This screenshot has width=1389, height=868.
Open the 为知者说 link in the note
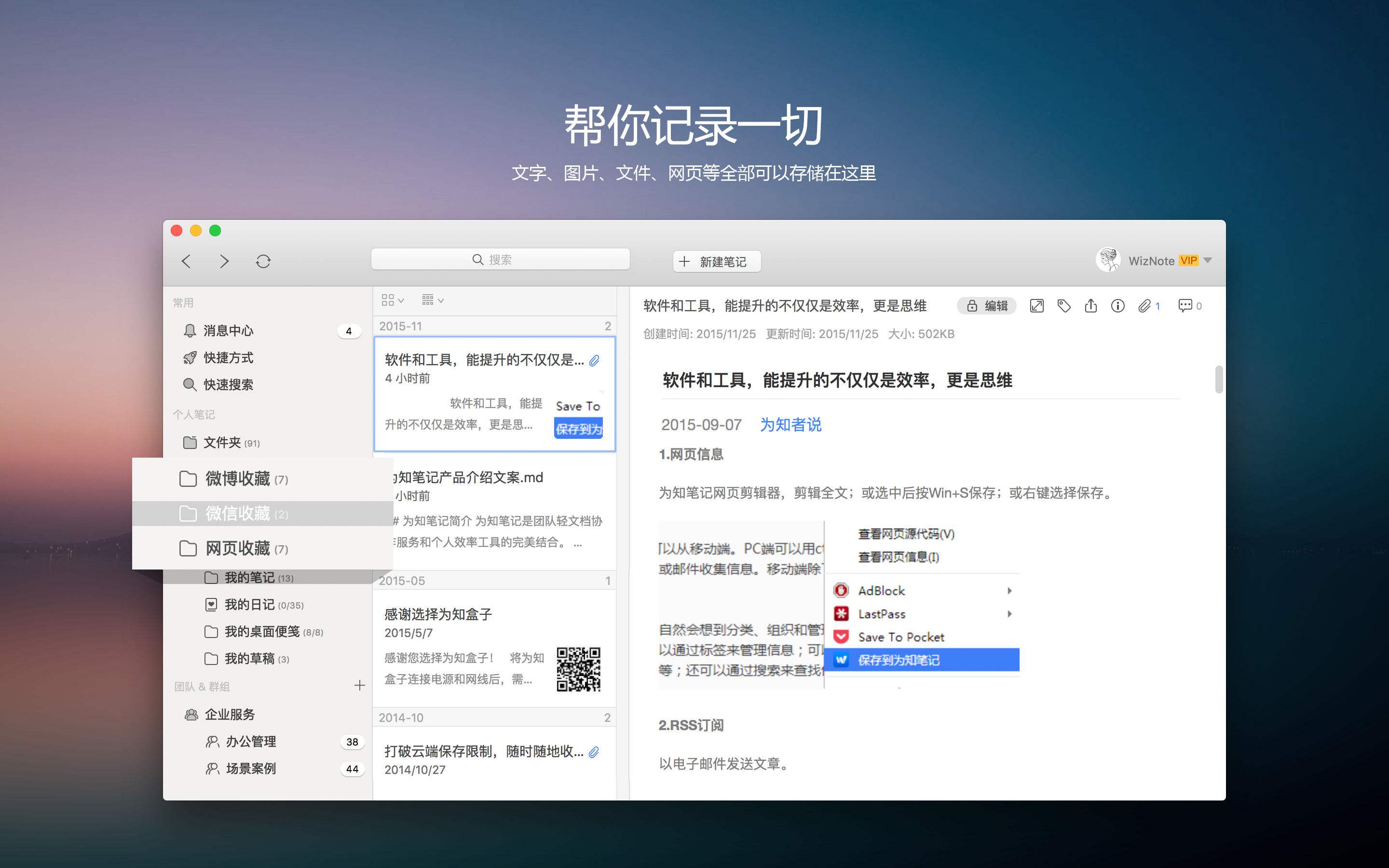(x=790, y=424)
